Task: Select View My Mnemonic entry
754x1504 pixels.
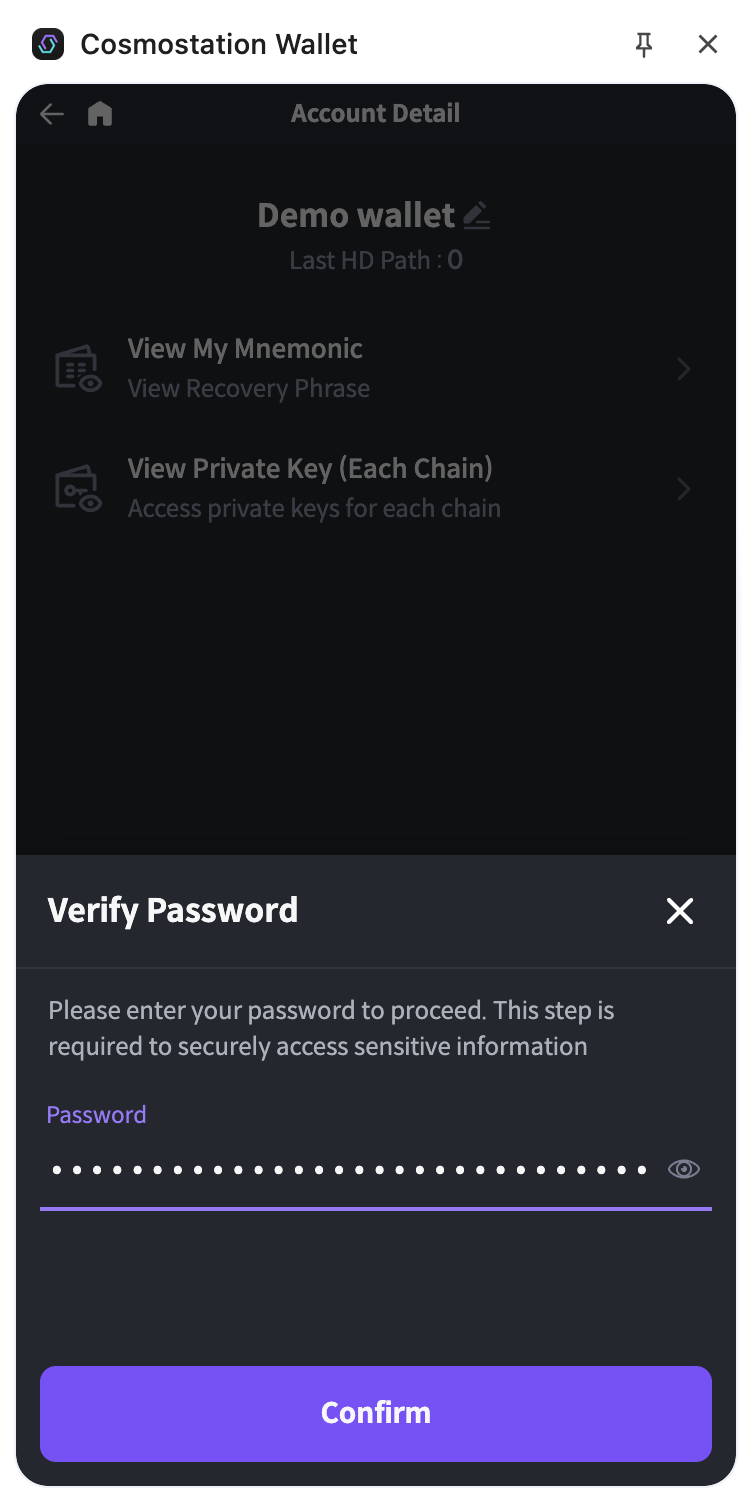Action: [245, 349]
